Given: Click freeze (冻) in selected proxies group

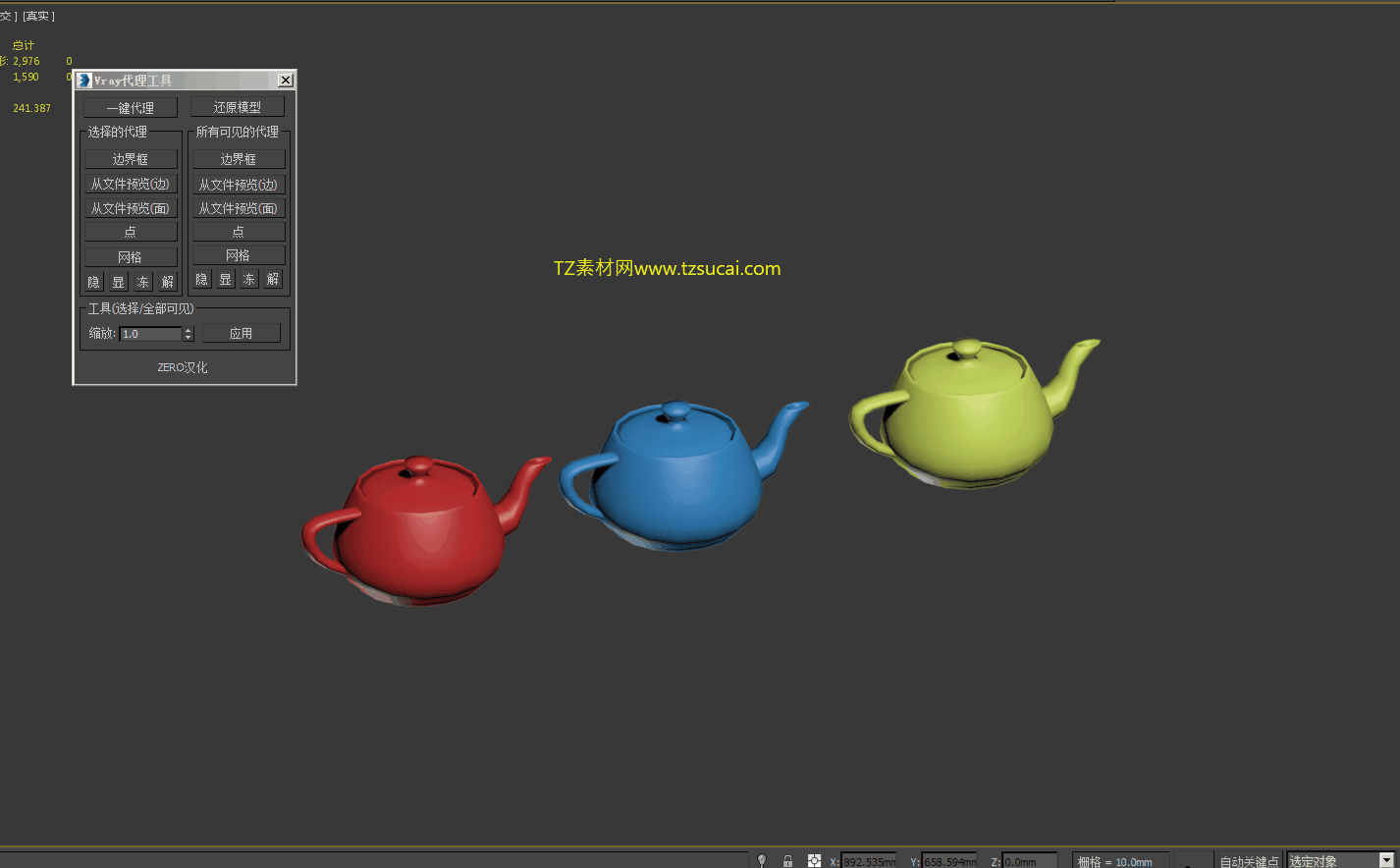Looking at the screenshot, I should tap(142, 282).
